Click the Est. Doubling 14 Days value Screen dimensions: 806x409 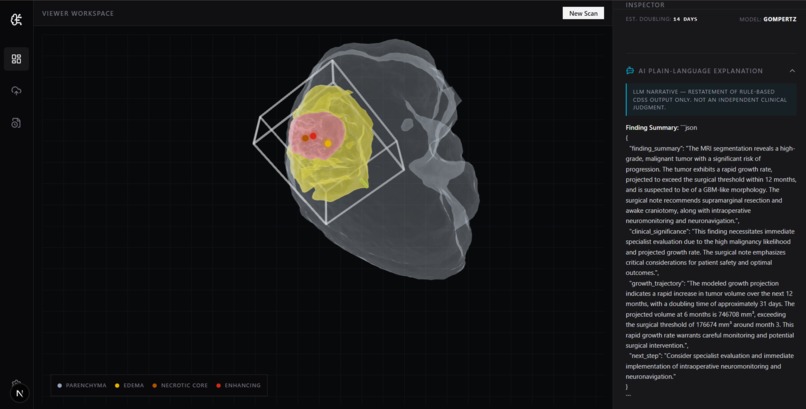(x=685, y=19)
